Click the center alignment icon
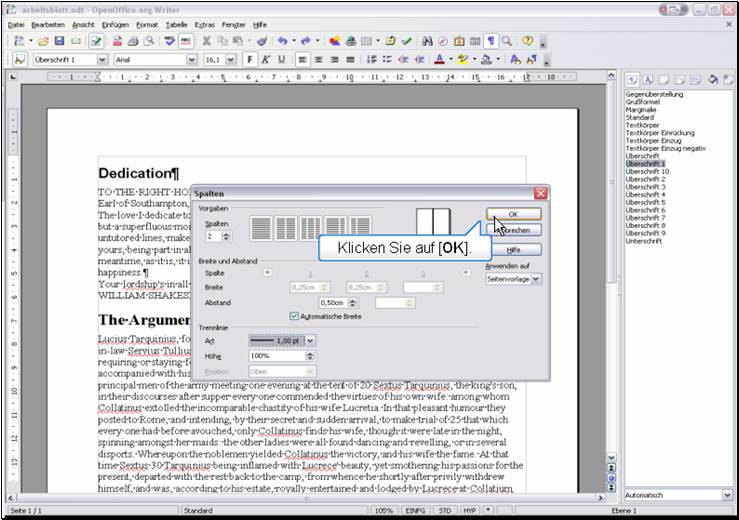The image size is (739, 520). pyautogui.click(x=319, y=60)
